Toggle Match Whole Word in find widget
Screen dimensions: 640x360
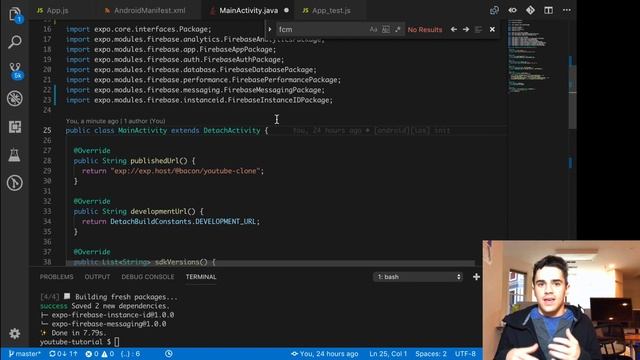385,29
